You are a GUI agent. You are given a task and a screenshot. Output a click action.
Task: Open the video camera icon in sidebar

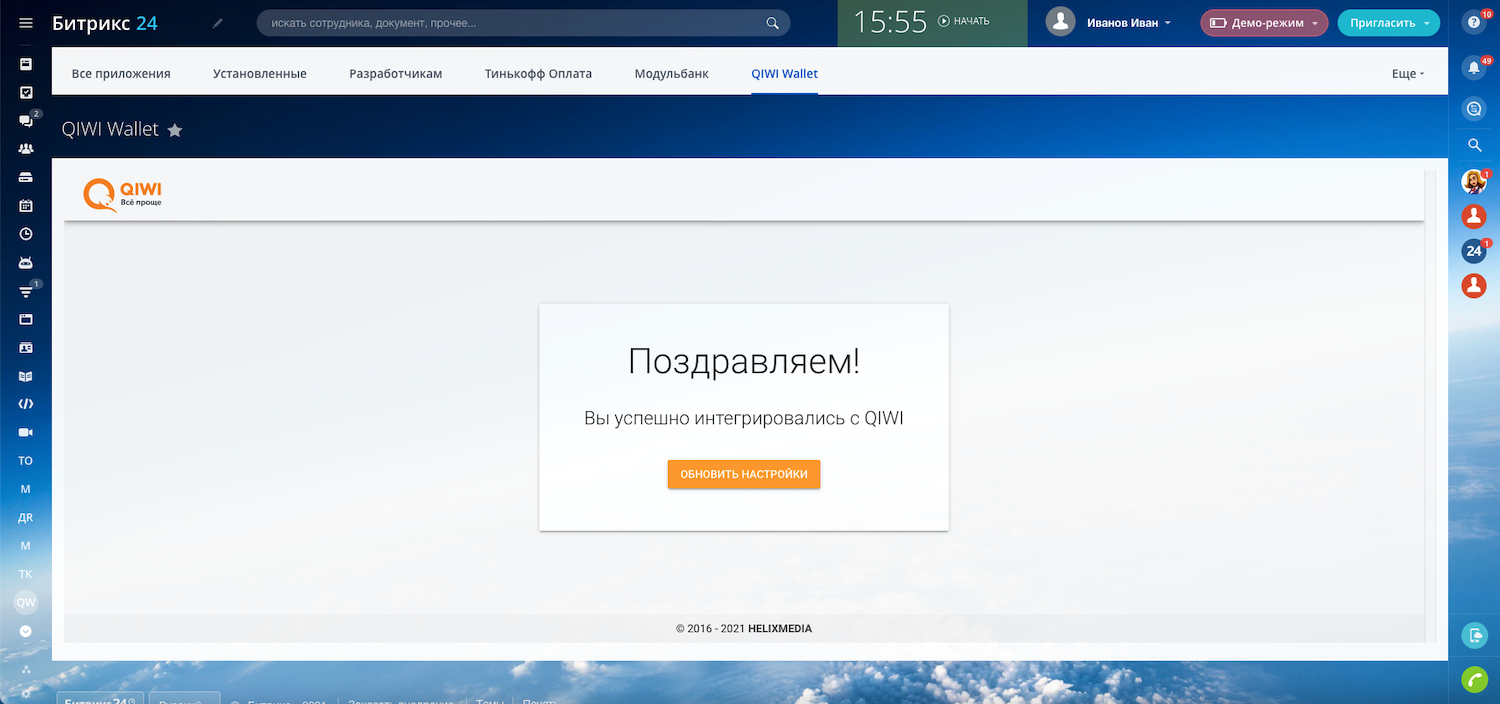point(26,432)
